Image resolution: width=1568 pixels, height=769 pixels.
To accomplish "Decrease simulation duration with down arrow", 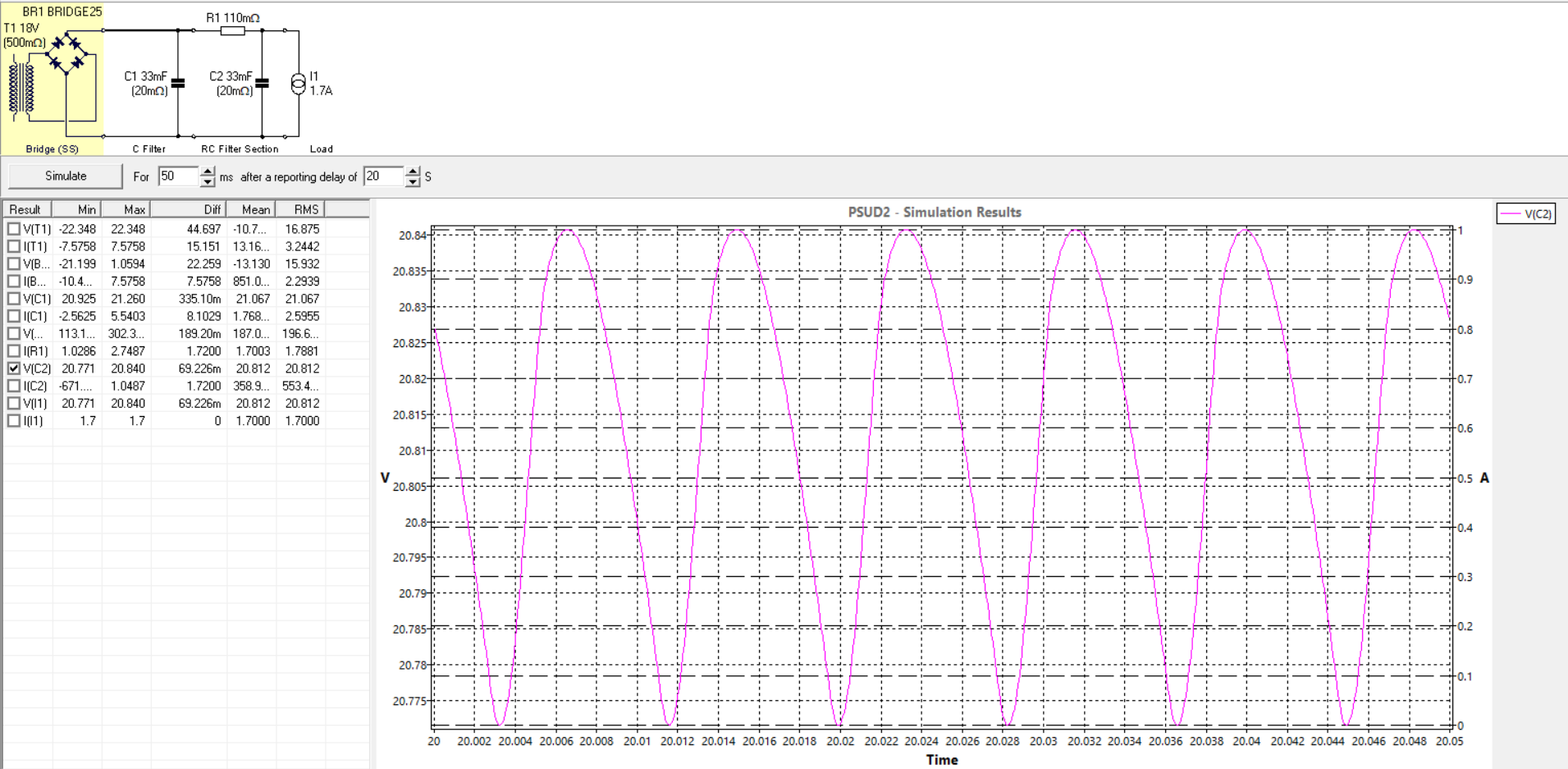I will point(208,181).
